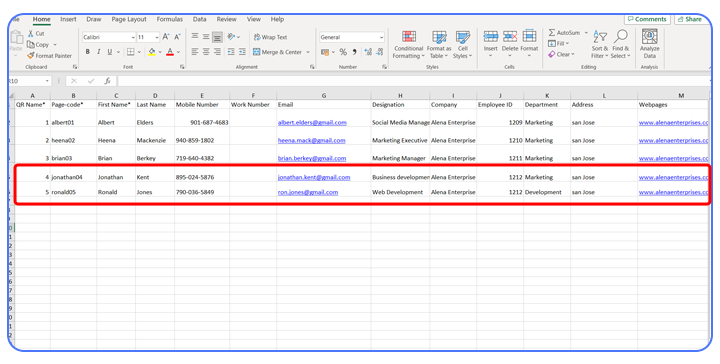Screen dimensions: 720x364
Task: Toggle Bold formatting
Action: (x=87, y=52)
